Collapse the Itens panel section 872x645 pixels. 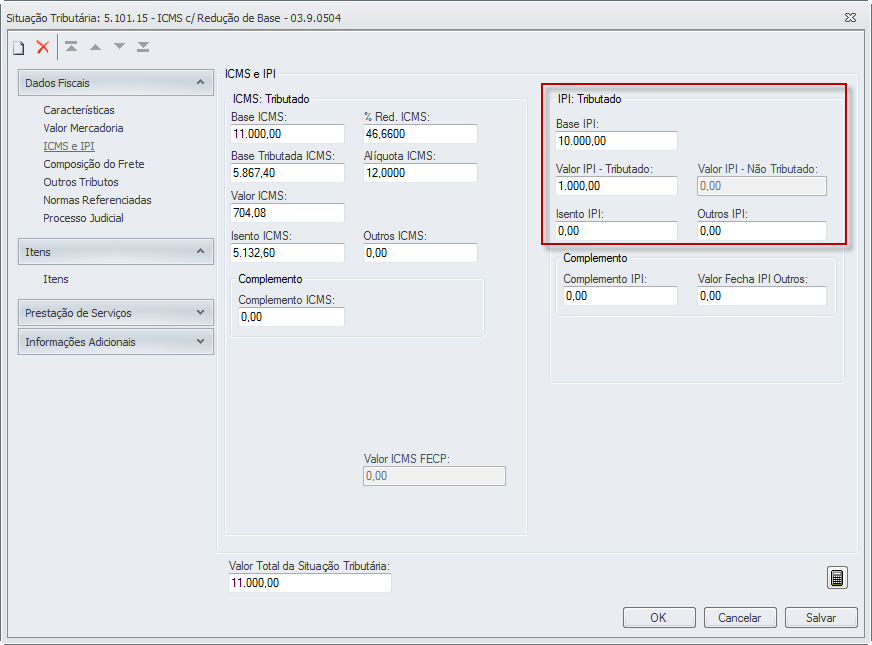point(201,252)
